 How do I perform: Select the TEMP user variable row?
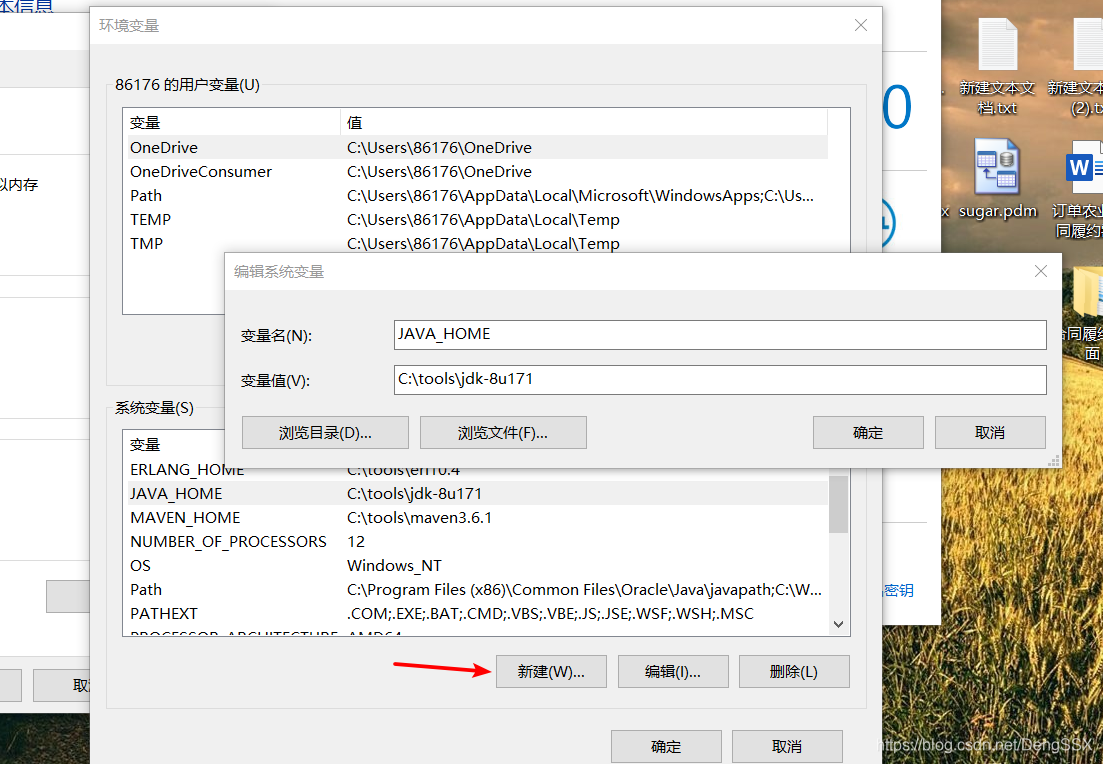(476, 219)
